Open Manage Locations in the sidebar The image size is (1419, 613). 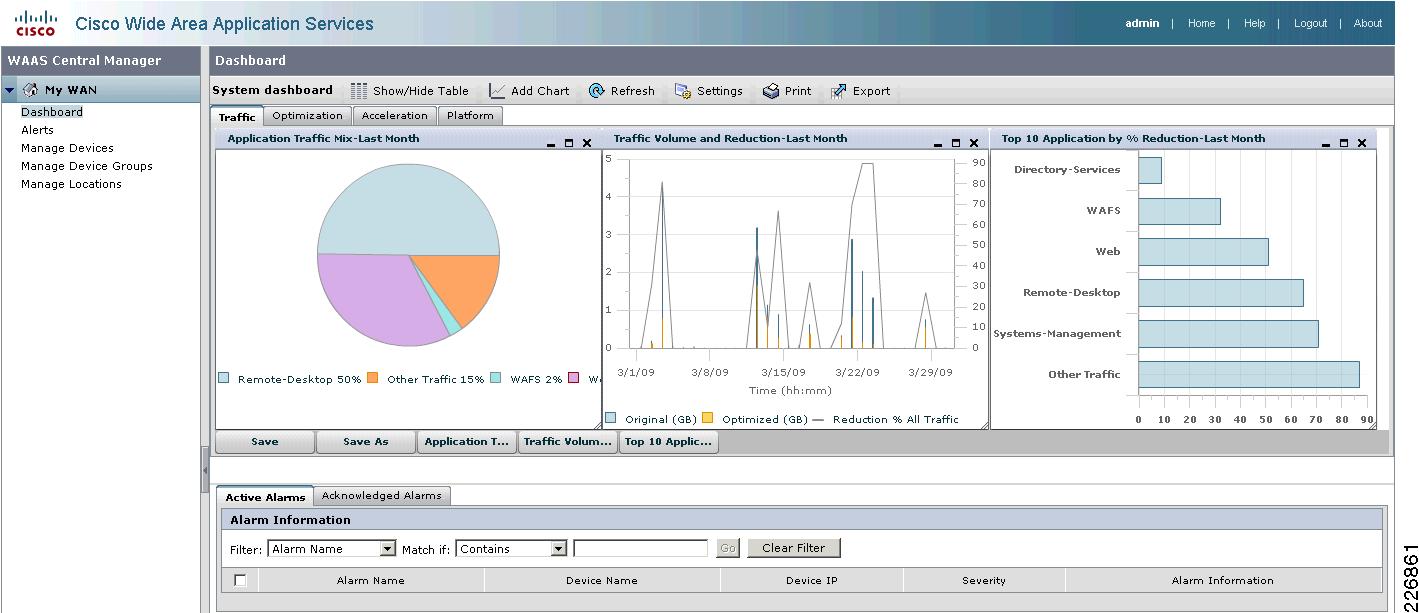click(x=72, y=184)
